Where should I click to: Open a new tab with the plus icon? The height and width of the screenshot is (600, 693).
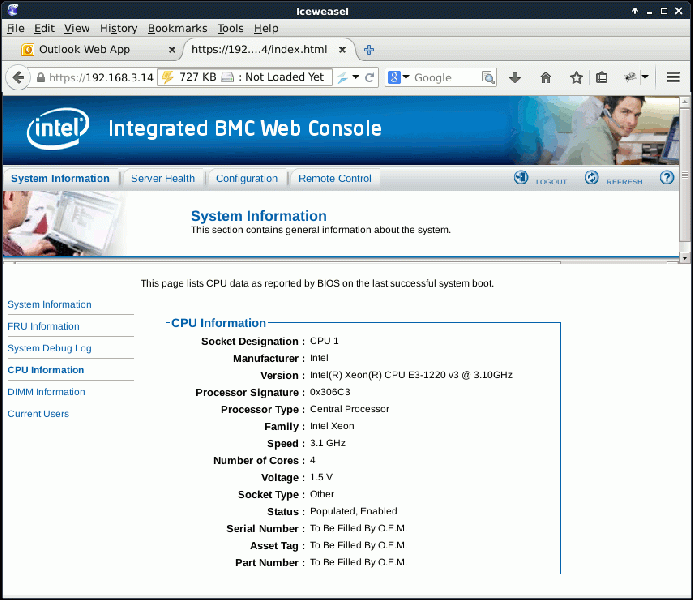pos(369,50)
